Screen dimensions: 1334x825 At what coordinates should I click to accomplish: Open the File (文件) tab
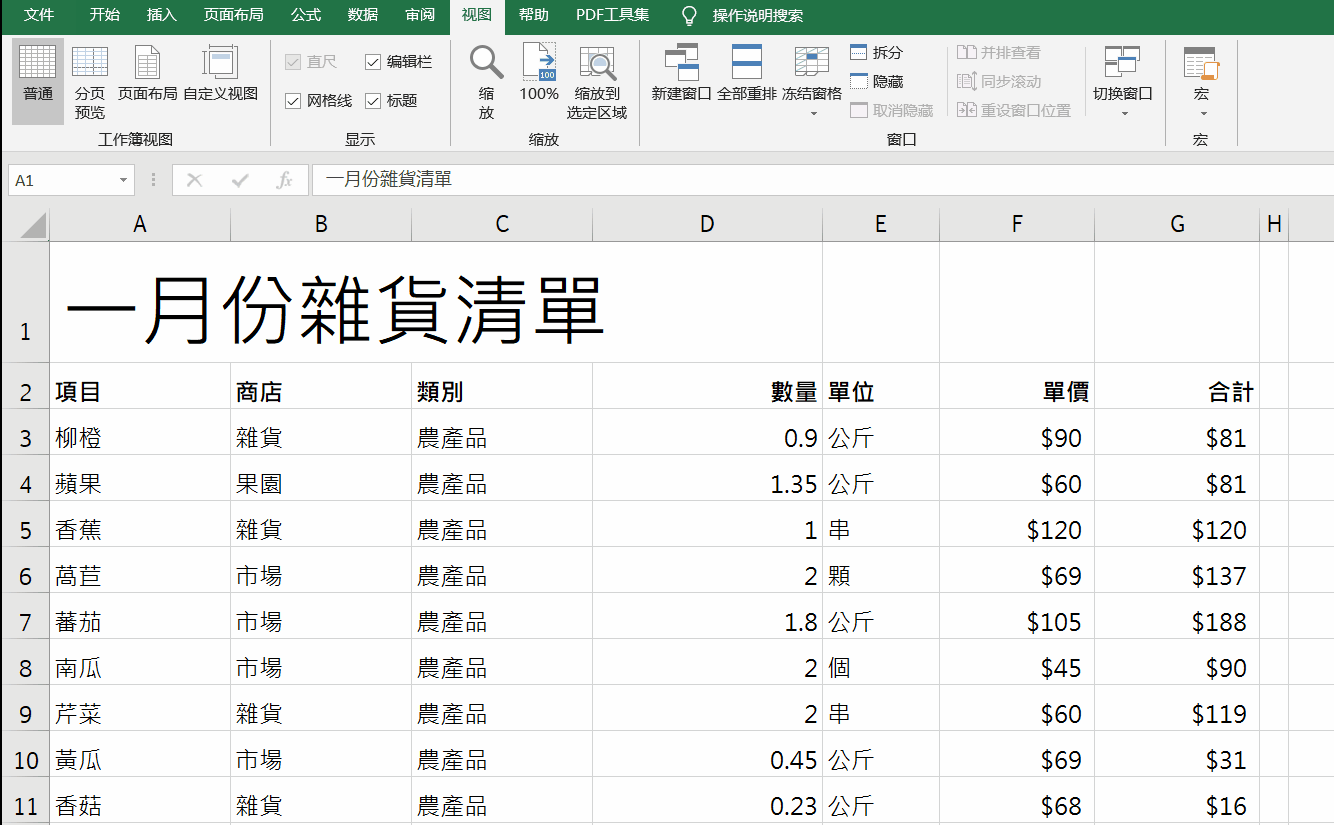click(x=39, y=15)
